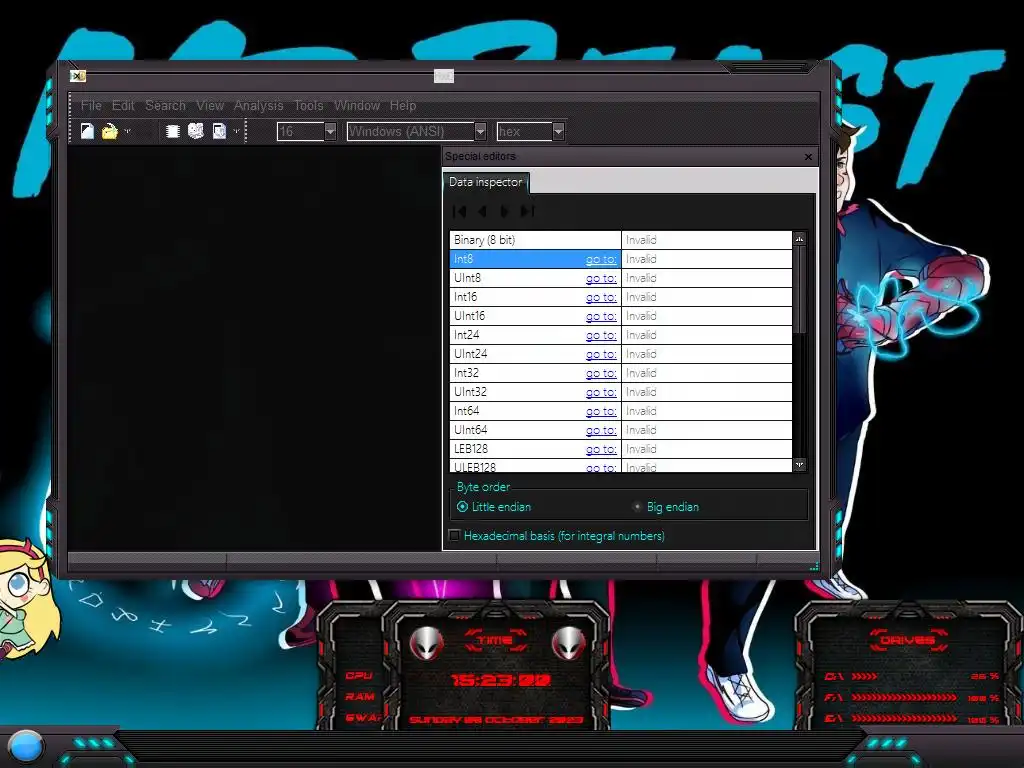Click go to link for LEB128
This screenshot has height=768, width=1024.
click(x=601, y=449)
